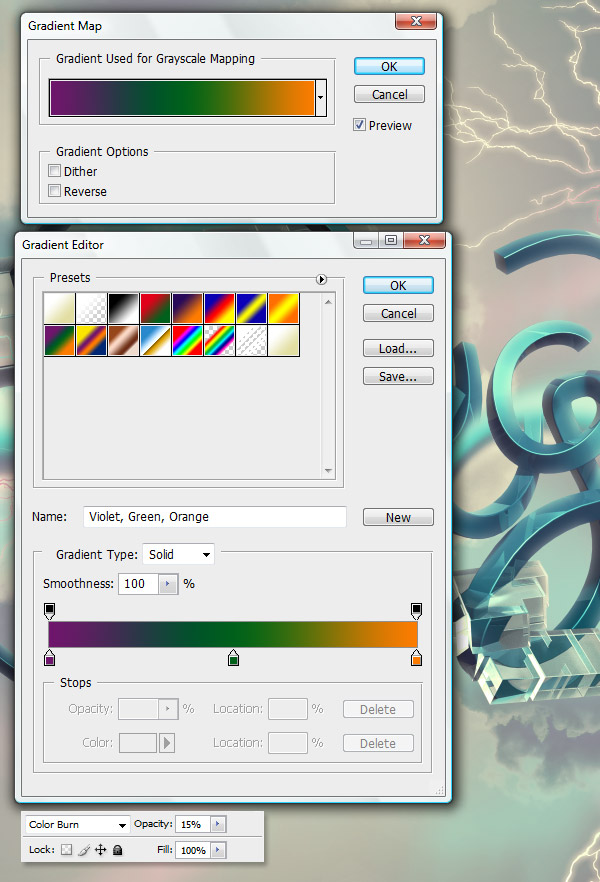This screenshot has width=600, height=882.
Task: Click the presets scrollbar up arrow
Action: click(x=328, y=302)
